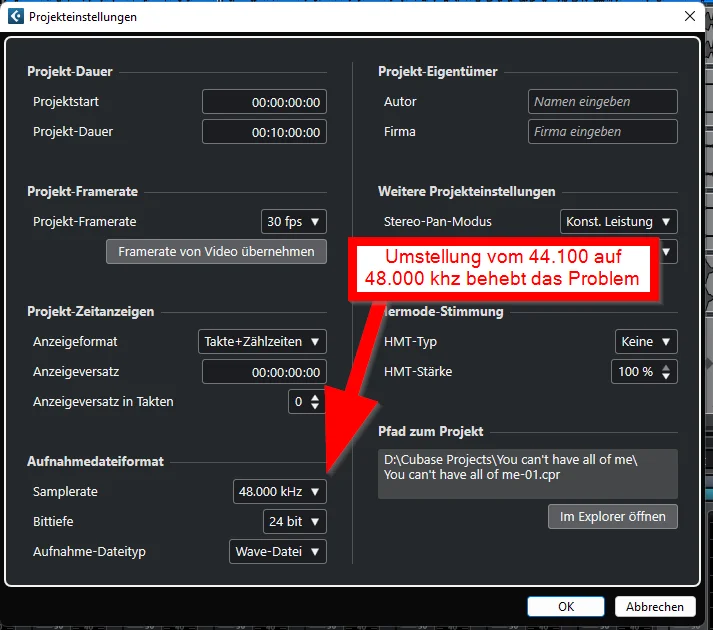This screenshot has height=630, width=713.
Task: Click the Autor name input field
Action: pos(603,102)
